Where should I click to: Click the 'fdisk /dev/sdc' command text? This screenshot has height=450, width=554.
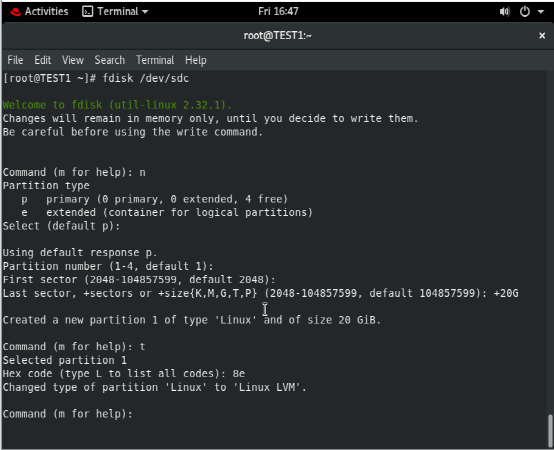[146, 78]
